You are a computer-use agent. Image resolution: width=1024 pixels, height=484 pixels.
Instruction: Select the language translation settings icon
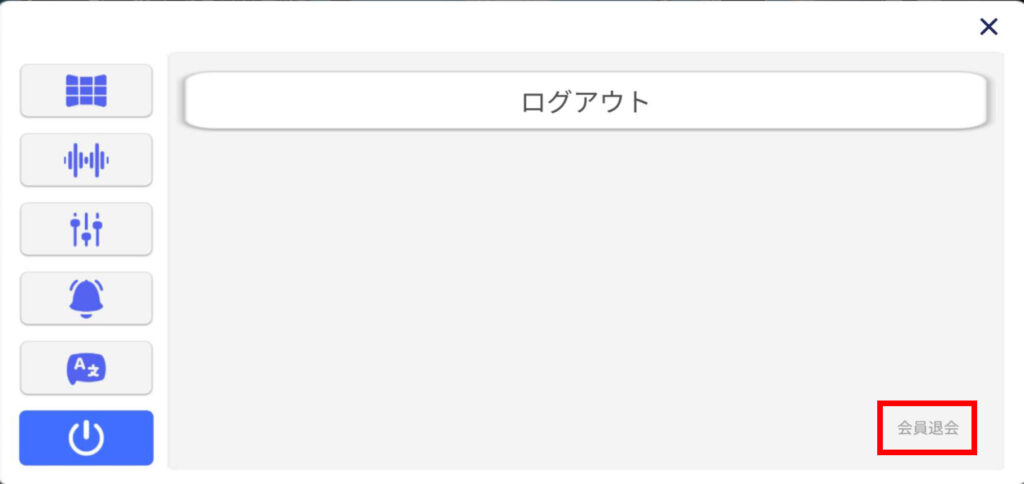coord(86,368)
